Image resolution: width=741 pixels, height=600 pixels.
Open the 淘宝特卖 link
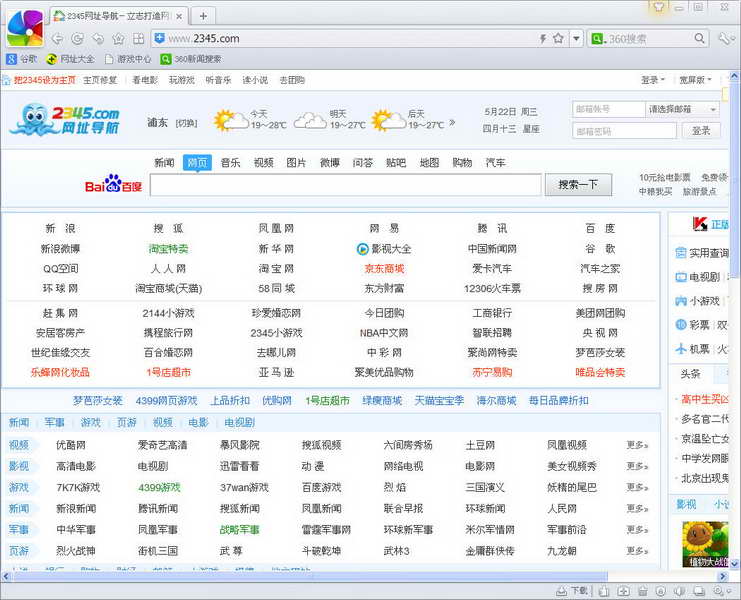click(x=168, y=249)
